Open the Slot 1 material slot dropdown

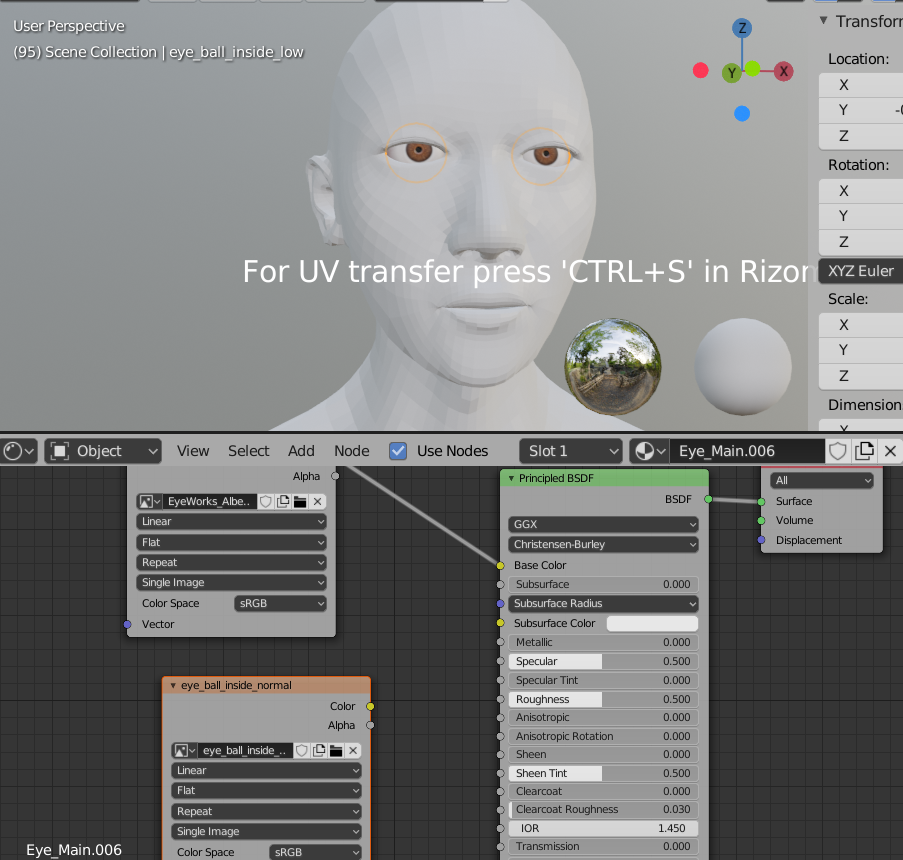(571, 451)
